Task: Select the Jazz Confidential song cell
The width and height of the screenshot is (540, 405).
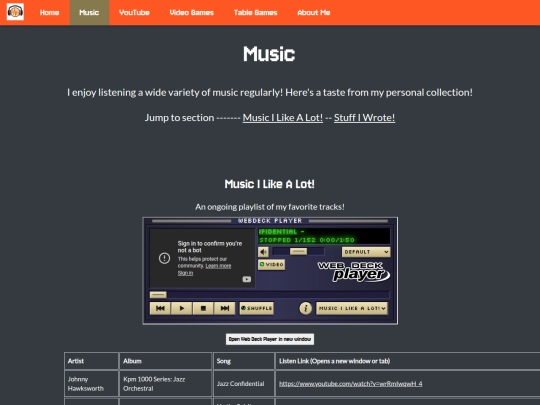Action: (243, 384)
